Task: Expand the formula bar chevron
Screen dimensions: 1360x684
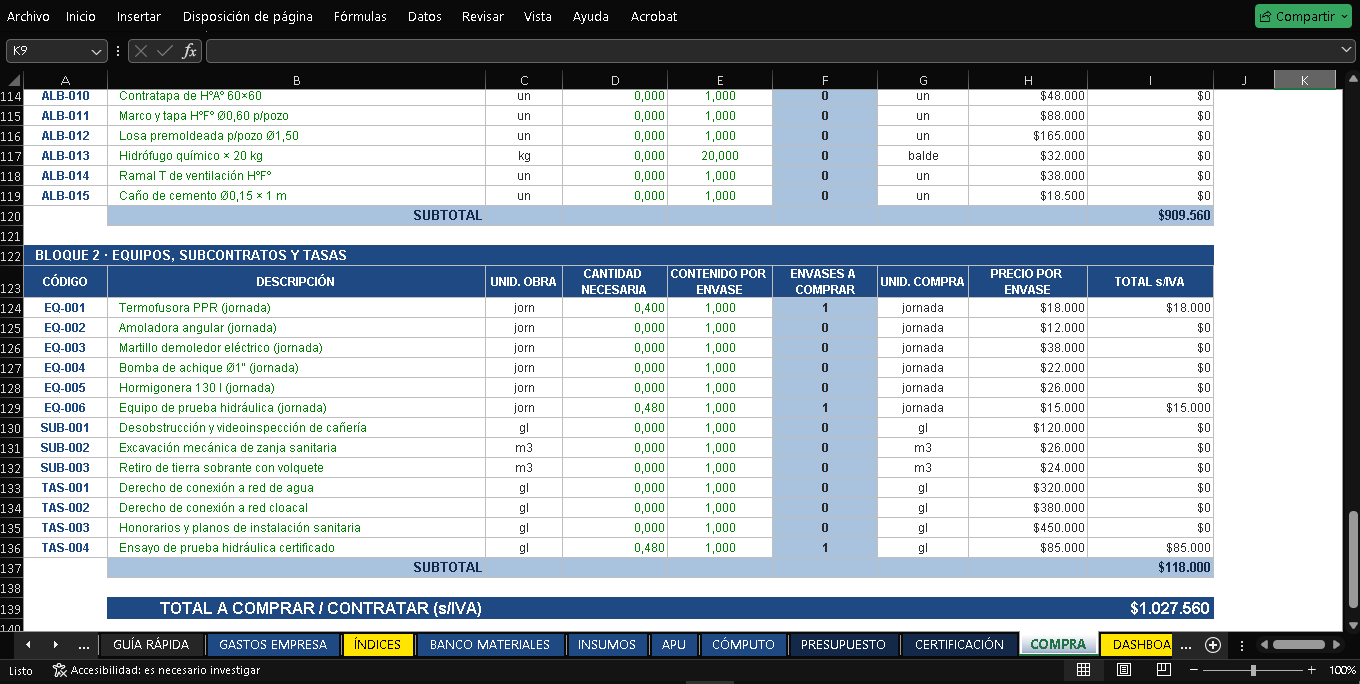Action: [x=1346, y=50]
